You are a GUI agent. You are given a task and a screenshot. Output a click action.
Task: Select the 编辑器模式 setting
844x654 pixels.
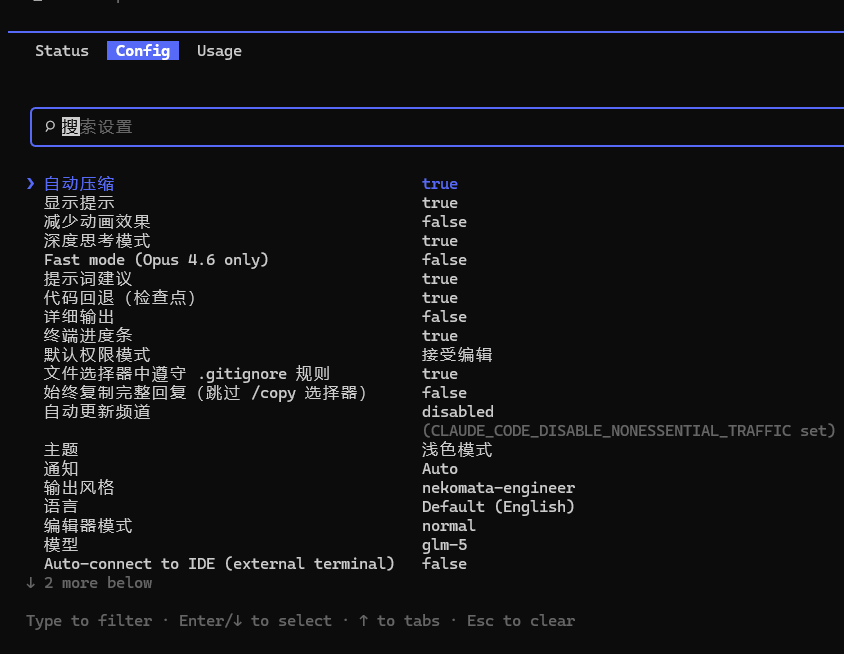[x=88, y=525]
